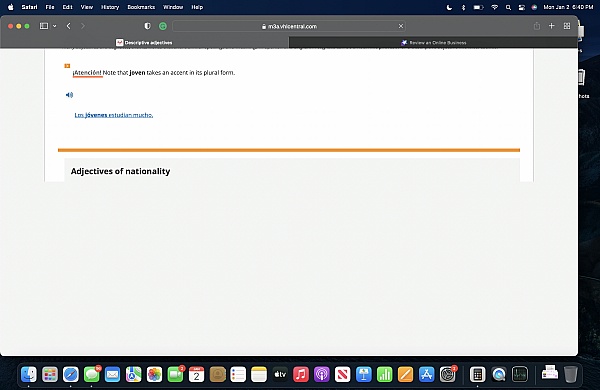Open the Bookmarks menu
The height and width of the screenshot is (390, 600).
point(141,7)
